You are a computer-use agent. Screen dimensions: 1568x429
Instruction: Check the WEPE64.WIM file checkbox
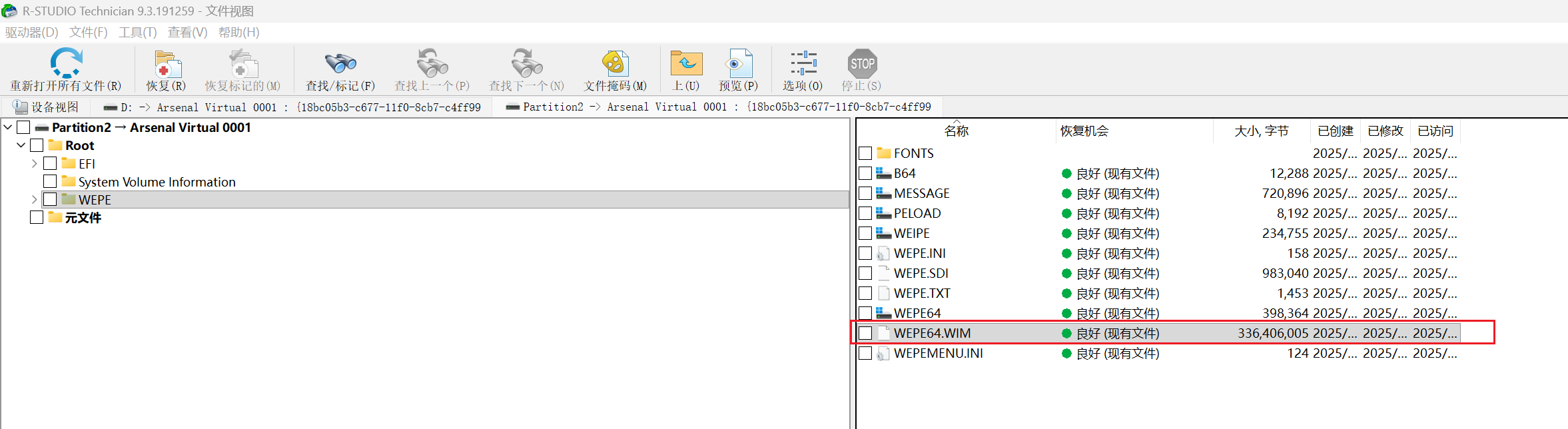point(865,333)
